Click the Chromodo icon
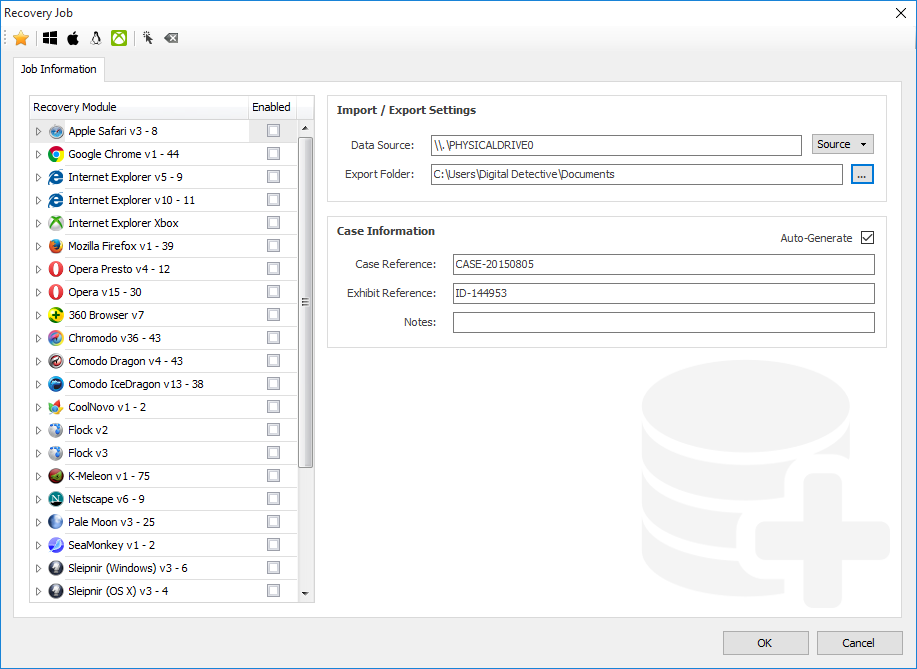 click(56, 338)
